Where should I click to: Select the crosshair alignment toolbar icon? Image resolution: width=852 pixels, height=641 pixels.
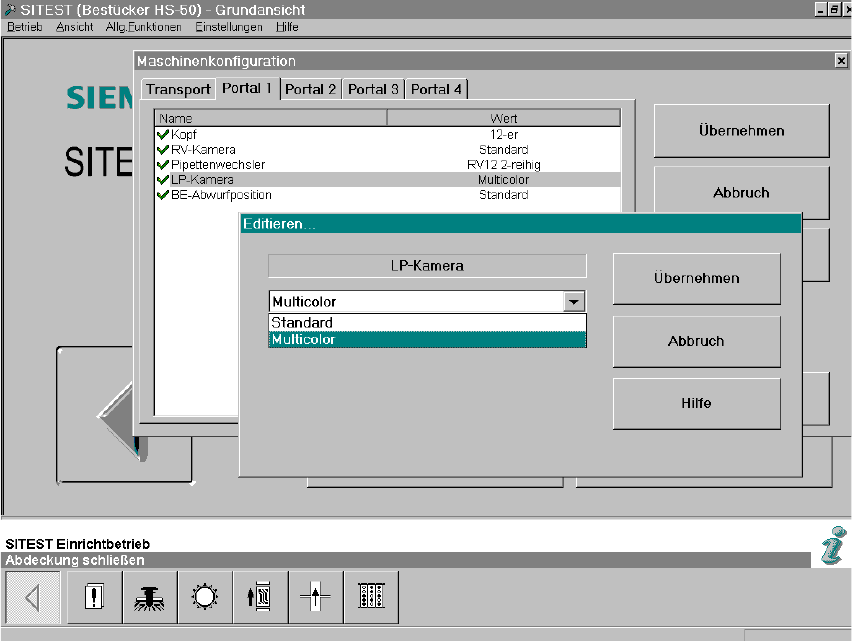315,598
